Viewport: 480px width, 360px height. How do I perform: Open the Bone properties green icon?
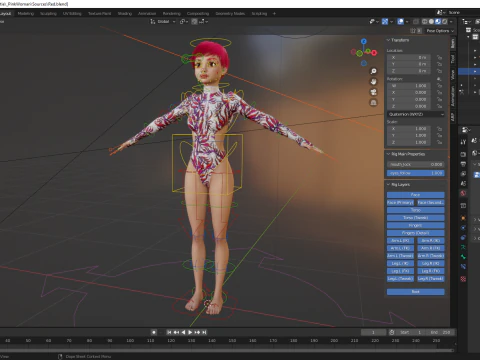click(463, 257)
